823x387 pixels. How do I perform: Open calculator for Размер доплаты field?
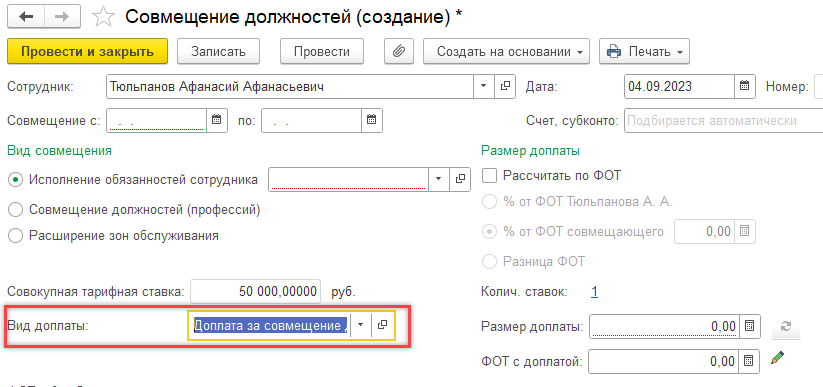click(x=750, y=326)
